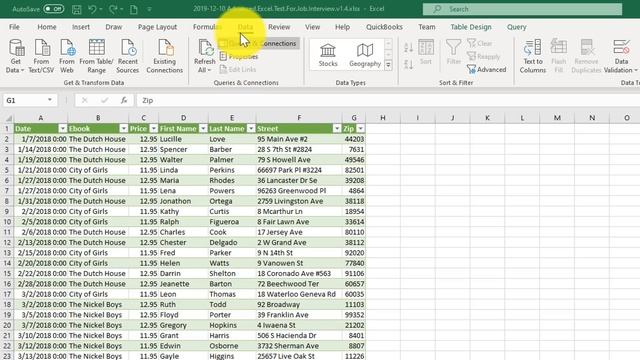Screen dimensions: 640x360
Task: Click Queries & Connections button
Action: (x=258, y=43)
